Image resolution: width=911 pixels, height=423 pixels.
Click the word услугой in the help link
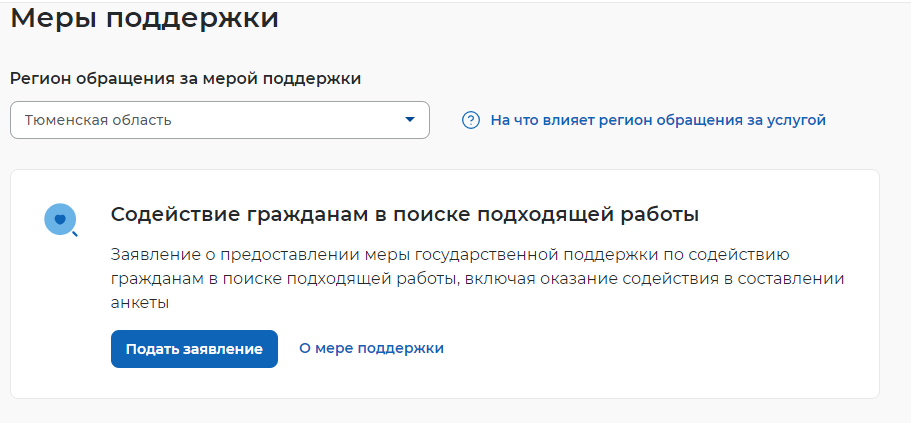(797, 120)
